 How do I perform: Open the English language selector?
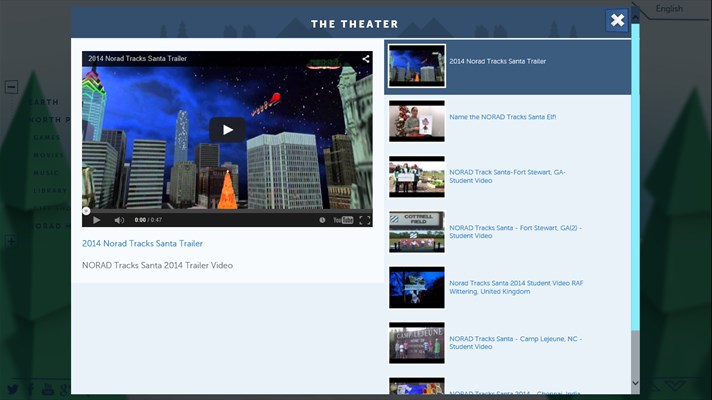coord(669,9)
